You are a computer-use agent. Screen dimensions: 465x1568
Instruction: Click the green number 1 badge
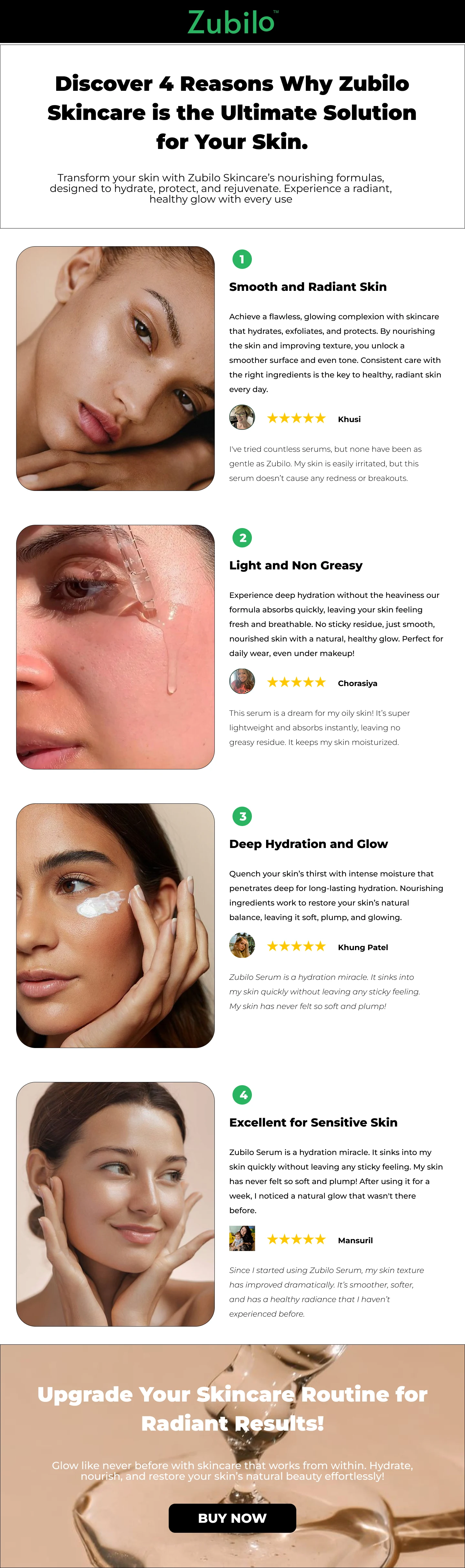(242, 259)
